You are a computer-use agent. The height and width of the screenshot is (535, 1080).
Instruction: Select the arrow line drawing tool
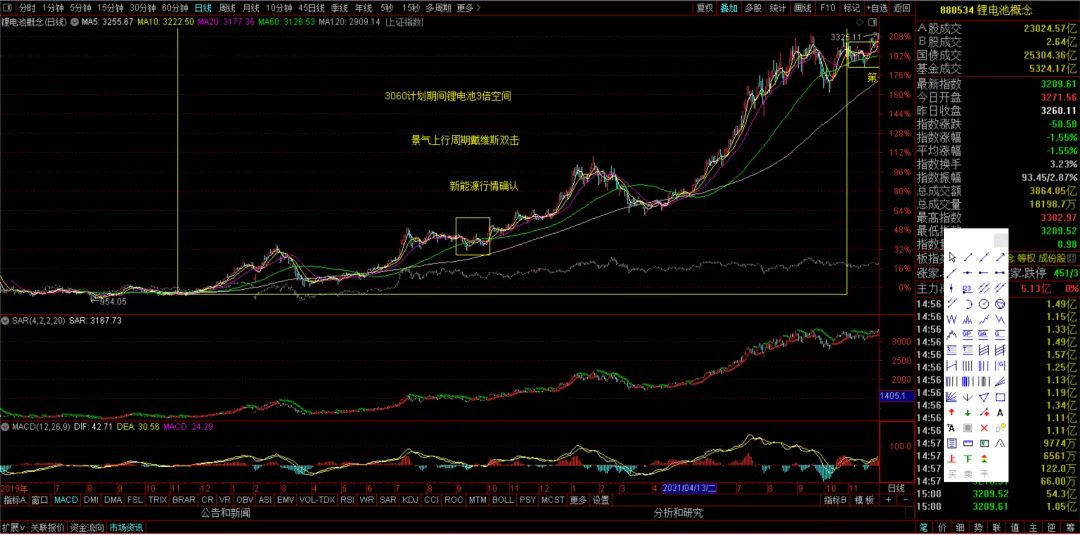tap(1000, 258)
